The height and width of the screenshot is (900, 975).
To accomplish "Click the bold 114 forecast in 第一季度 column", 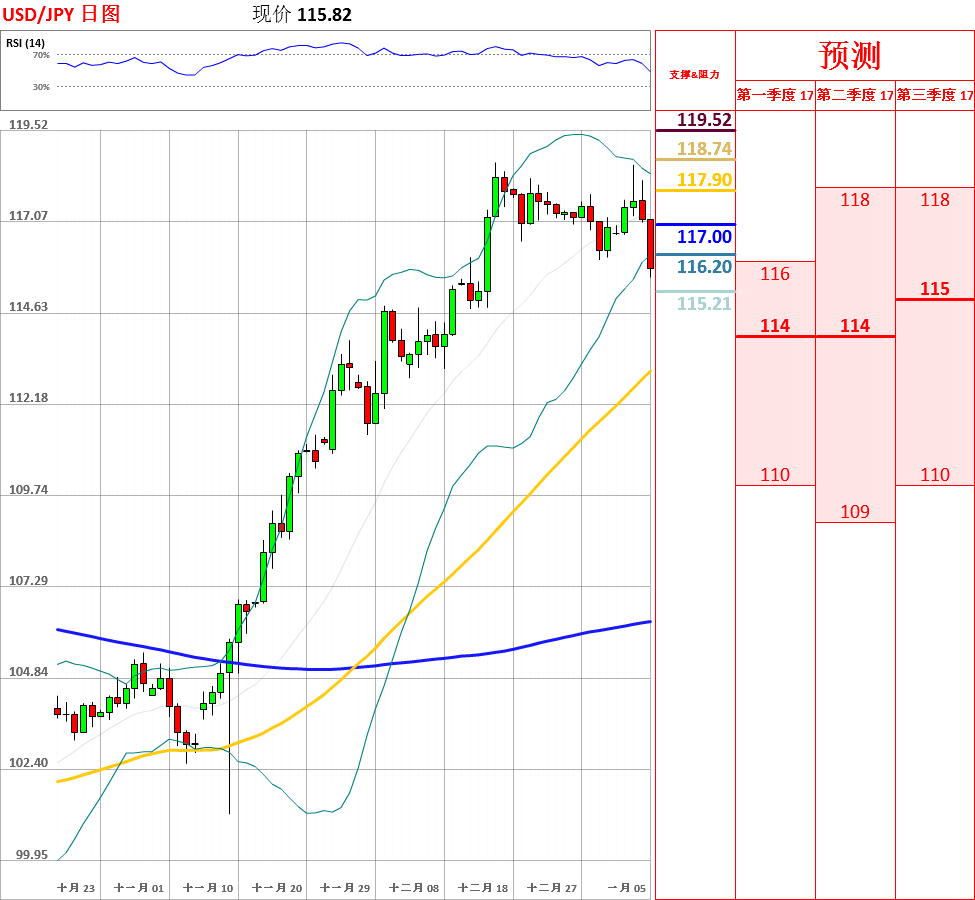I will (775, 325).
